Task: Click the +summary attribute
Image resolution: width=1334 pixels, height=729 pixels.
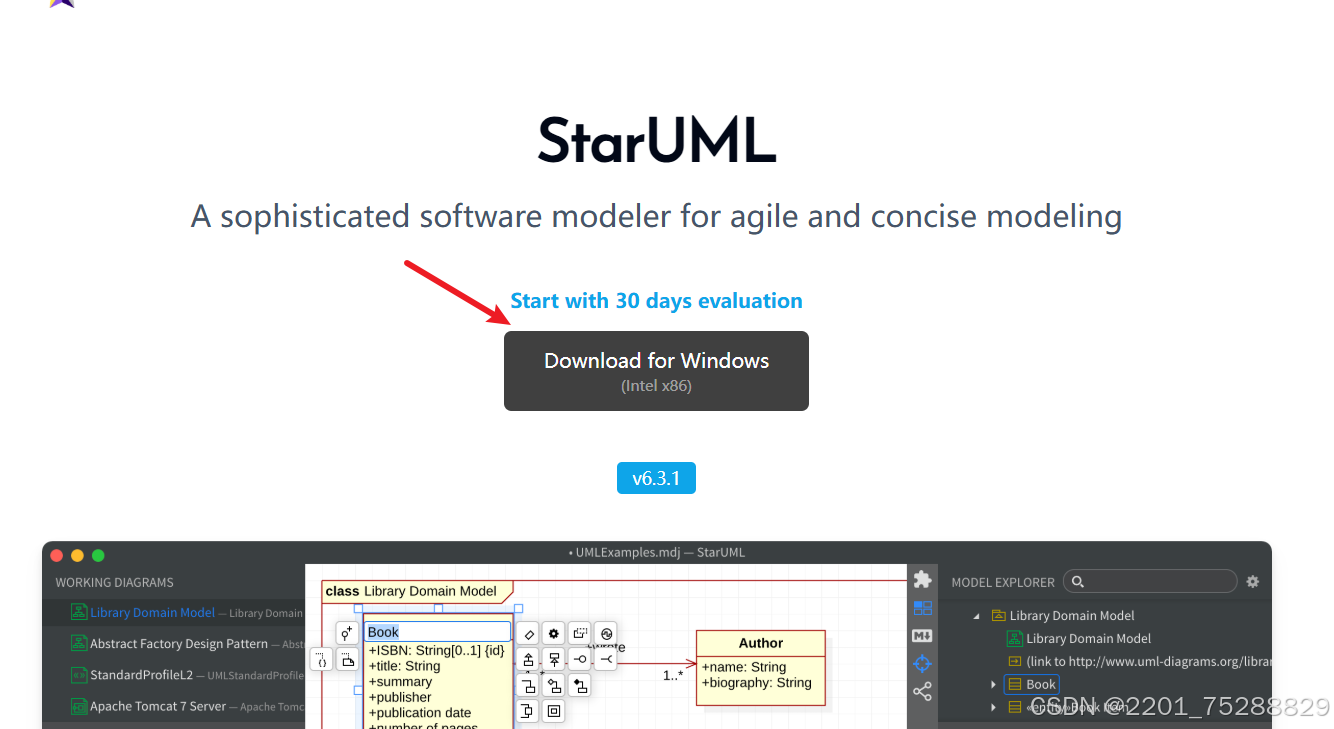Action: (400, 682)
